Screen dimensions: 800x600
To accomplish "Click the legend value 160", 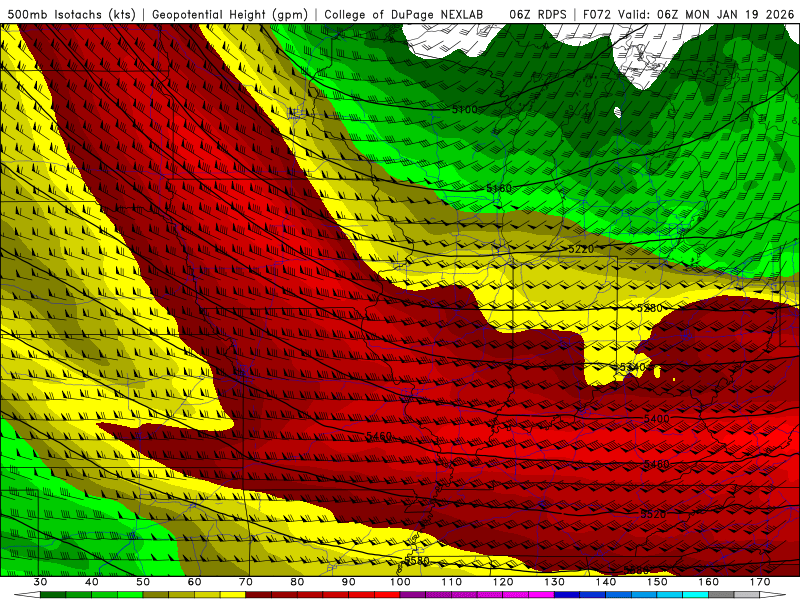I will coord(709,582).
